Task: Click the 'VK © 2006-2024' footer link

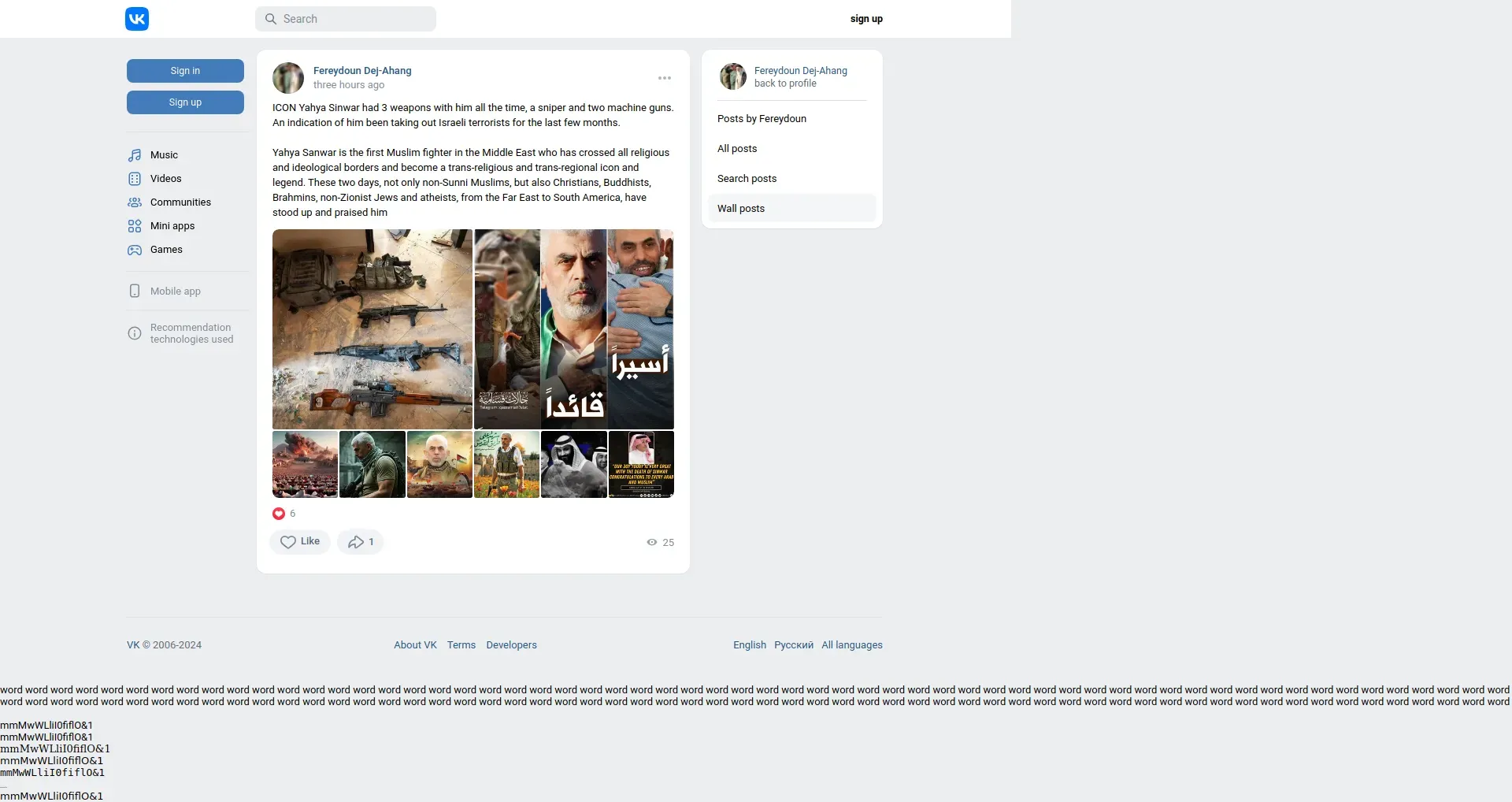Action: [164, 645]
